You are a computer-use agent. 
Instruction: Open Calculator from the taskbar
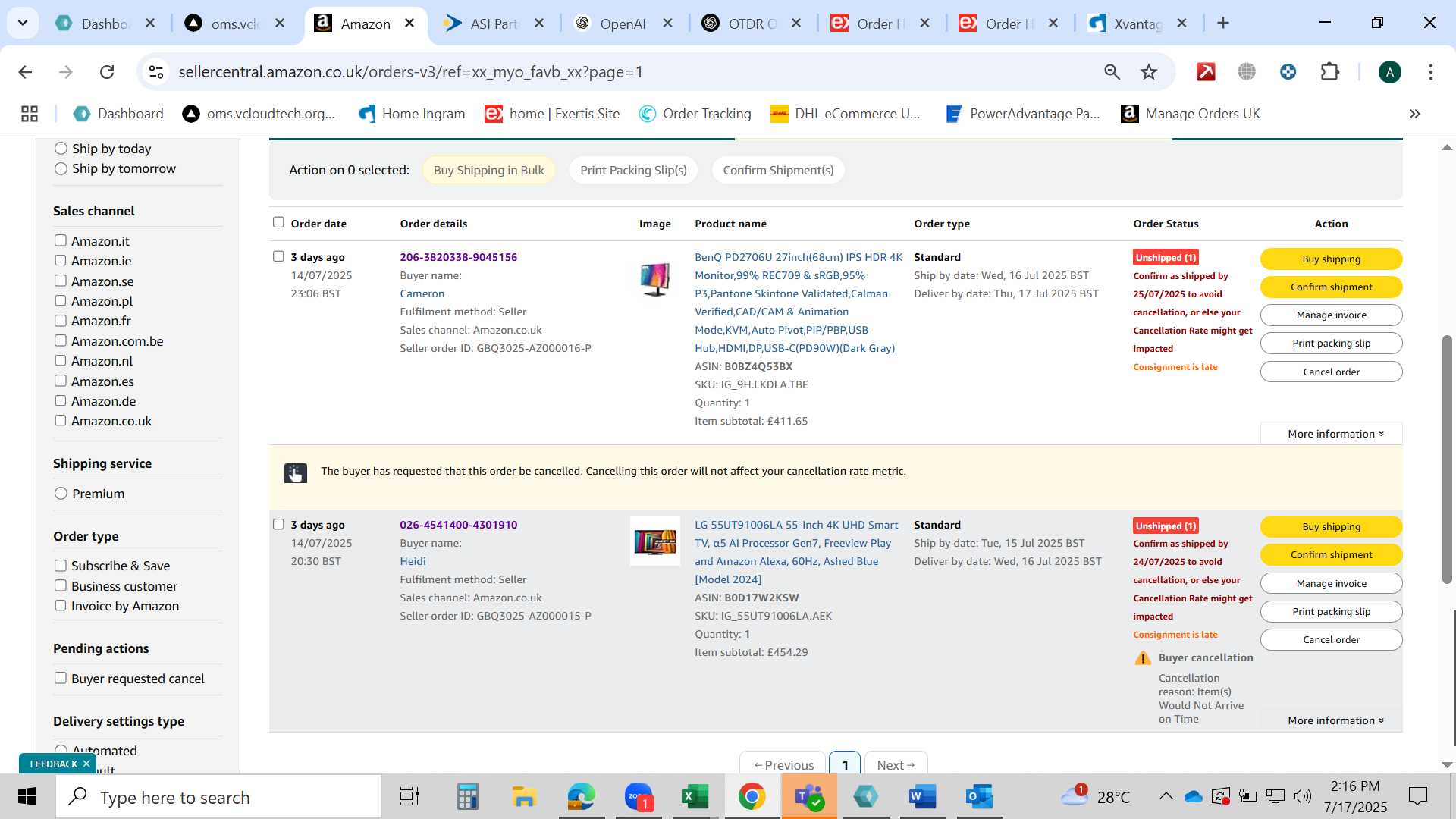click(x=467, y=797)
